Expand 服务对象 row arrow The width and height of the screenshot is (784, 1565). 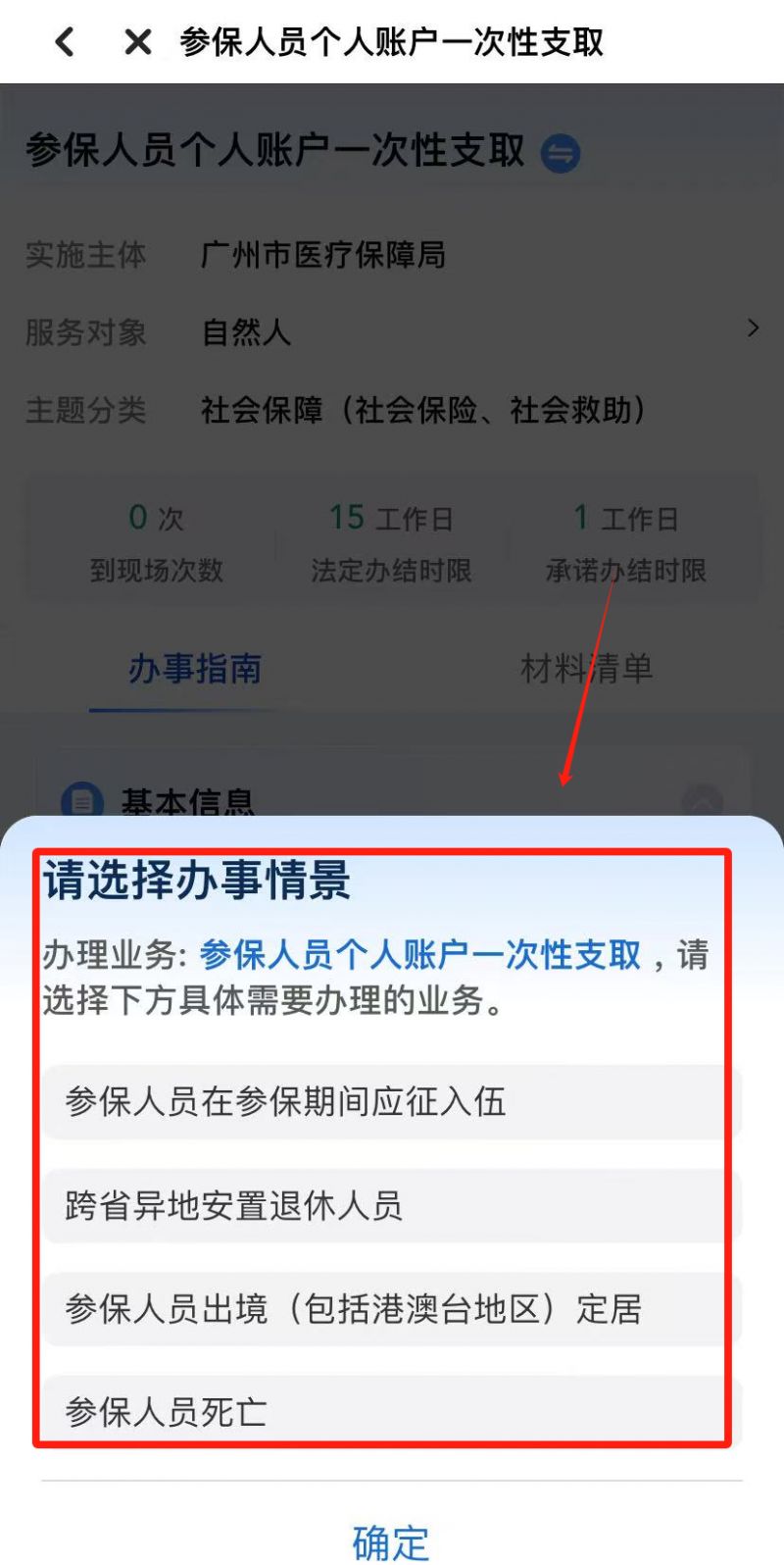753,328
